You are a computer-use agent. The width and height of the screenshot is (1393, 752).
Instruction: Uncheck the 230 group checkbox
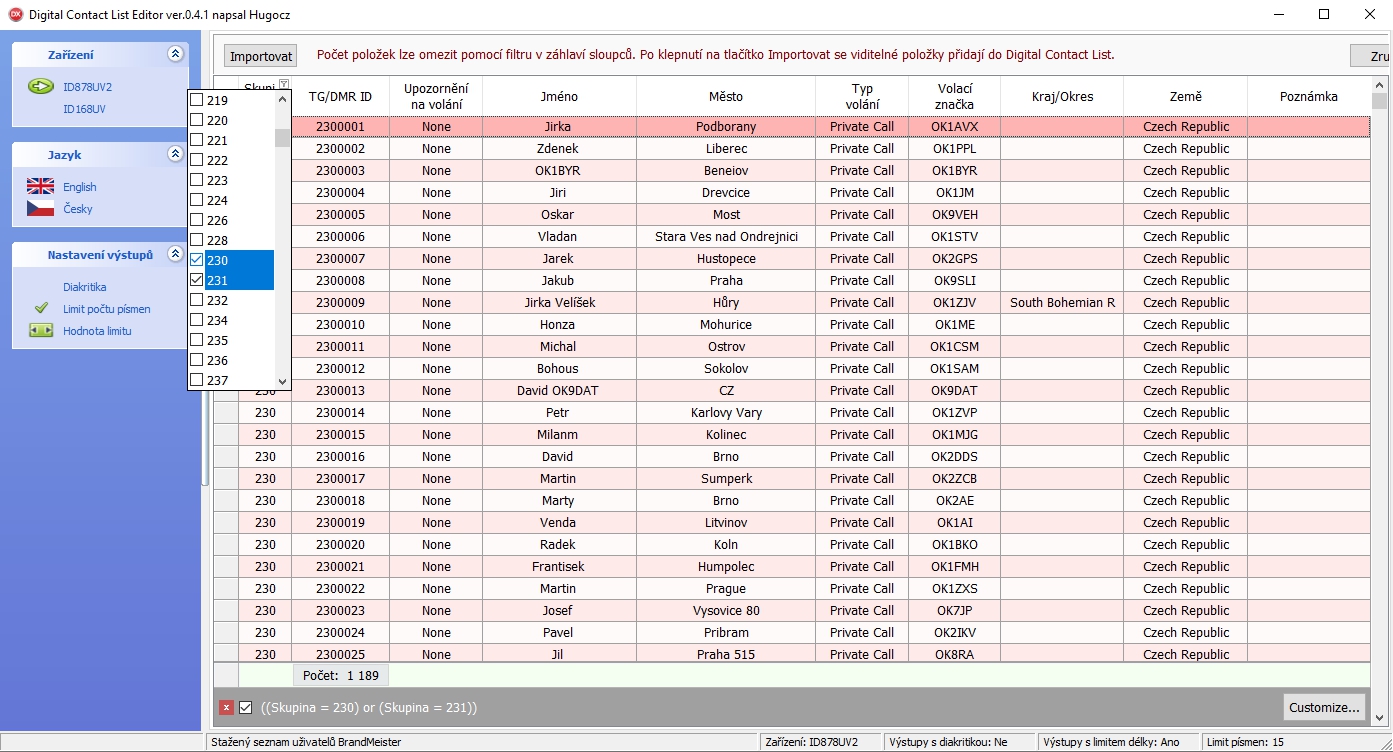[197, 260]
